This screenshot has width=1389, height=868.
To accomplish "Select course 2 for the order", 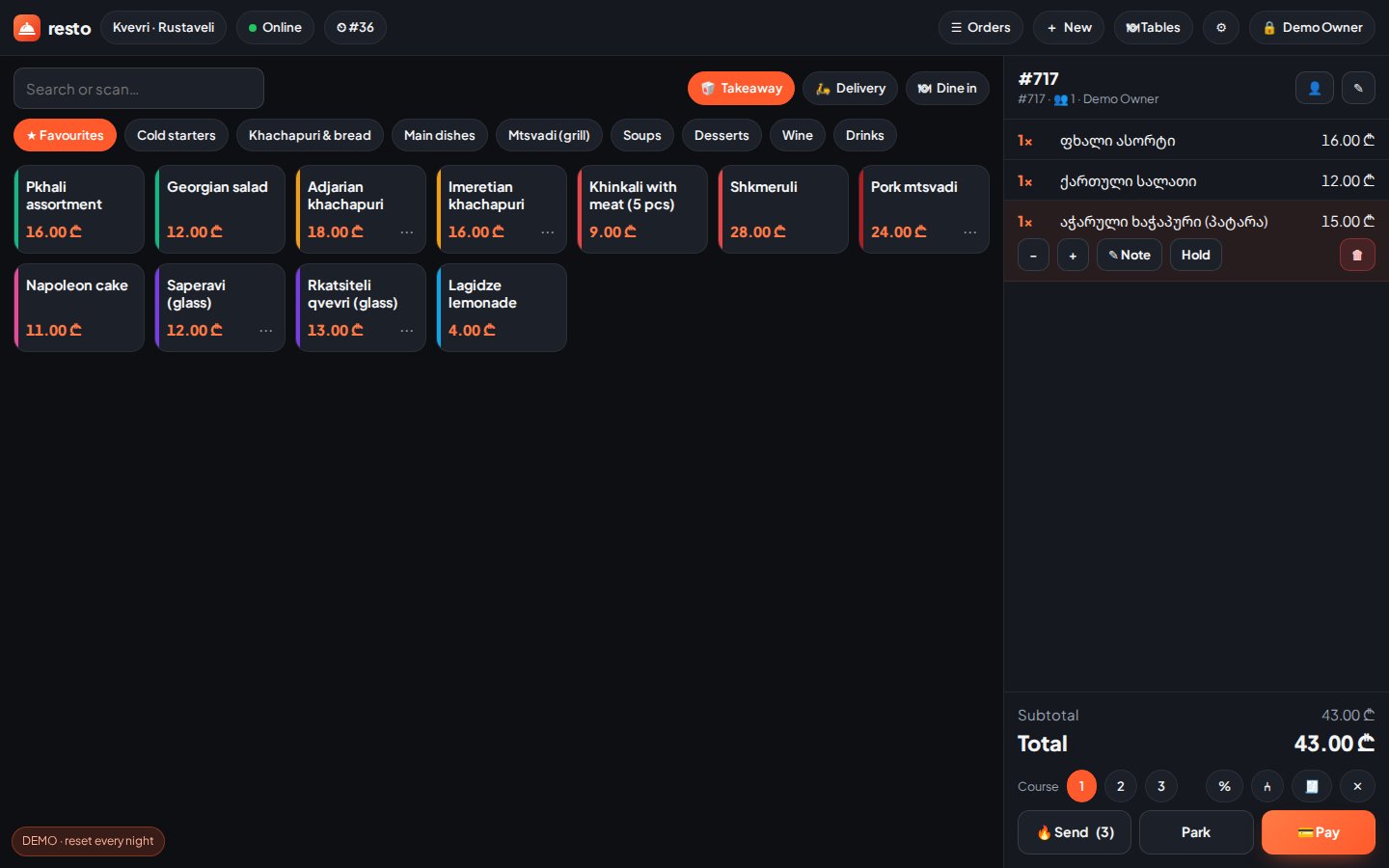I will point(1120,786).
